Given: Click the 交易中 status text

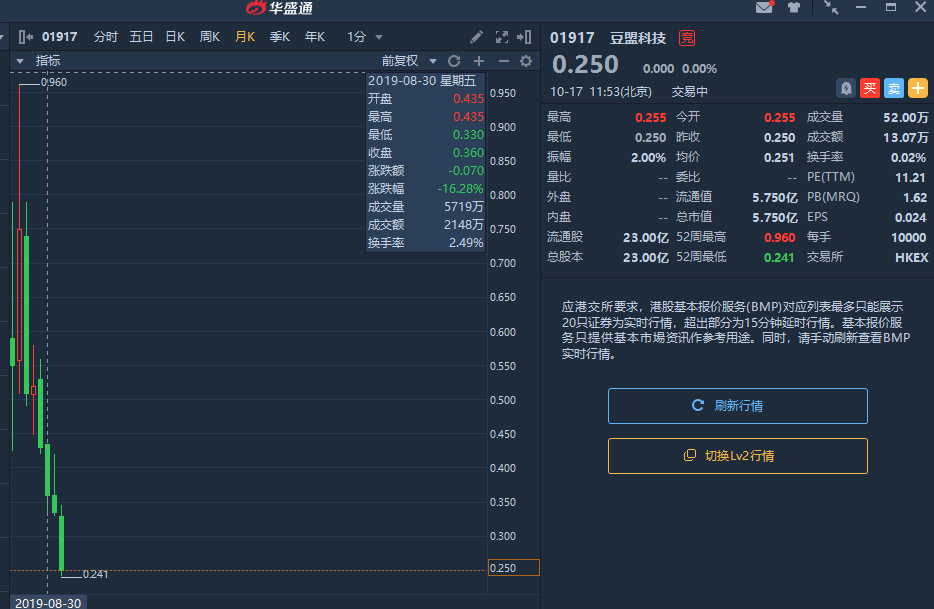Looking at the screenshot, I should [x=690, y=92].
